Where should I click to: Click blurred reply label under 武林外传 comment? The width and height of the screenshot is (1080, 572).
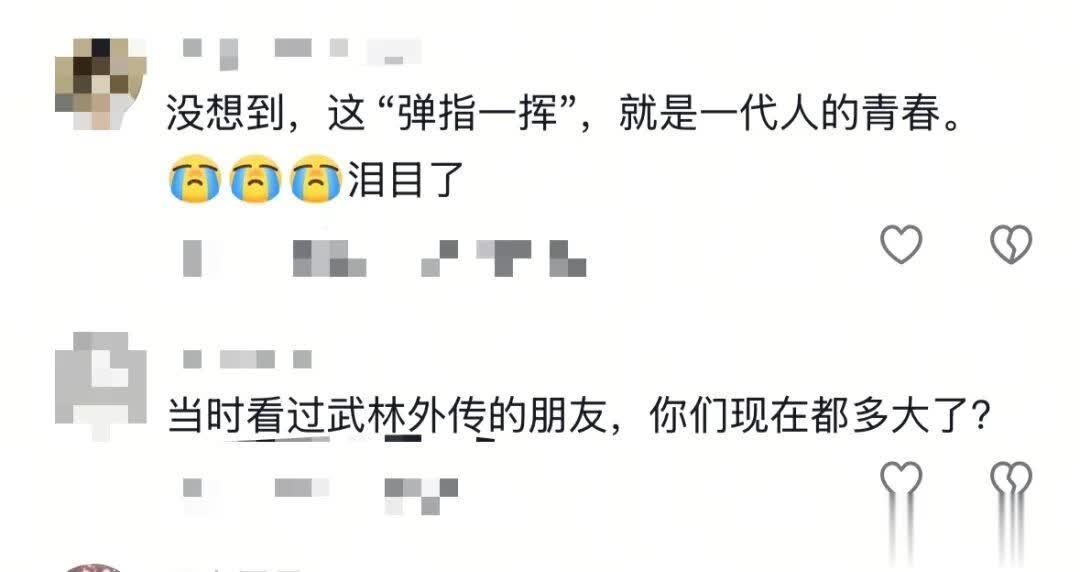(422, 496)
